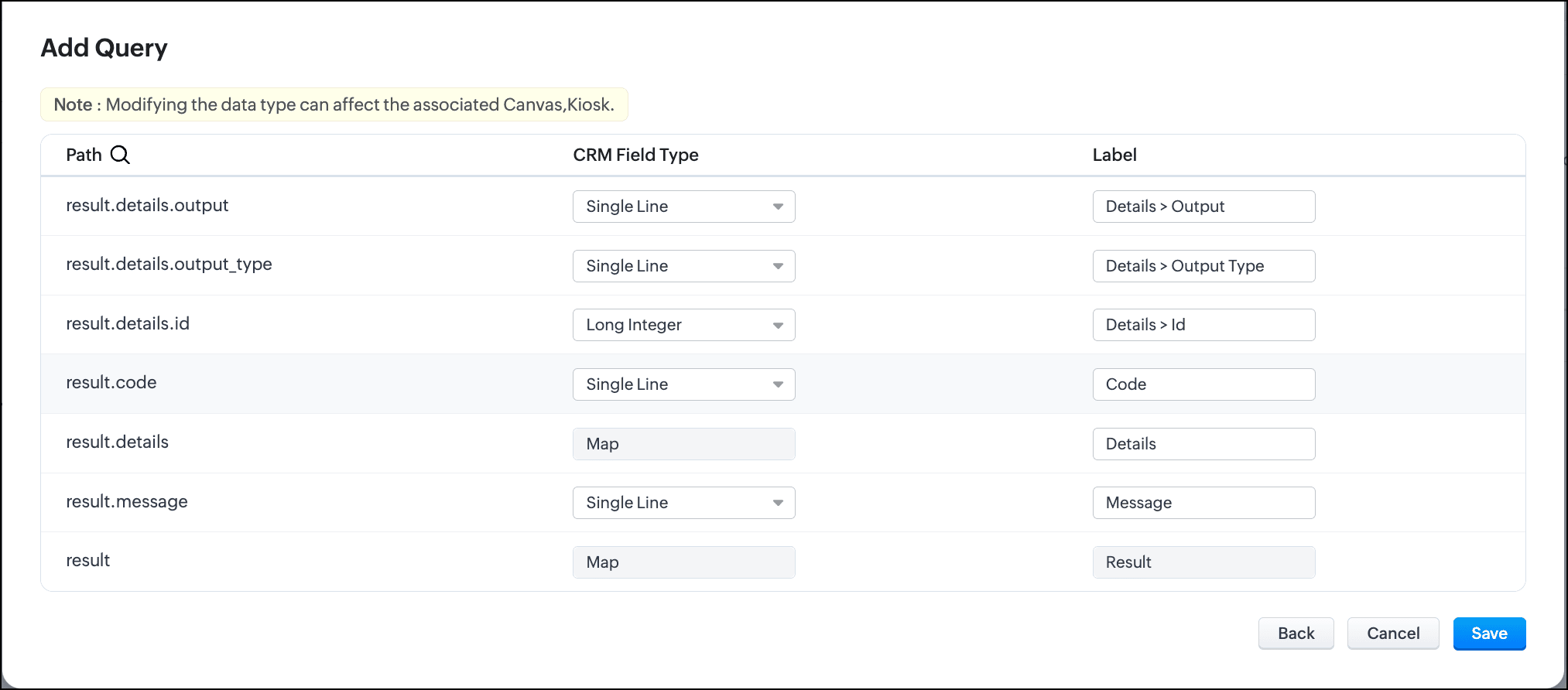Click the Cancel button
This screenshot has height=690, width=1568.
[x=1393, y=634]
